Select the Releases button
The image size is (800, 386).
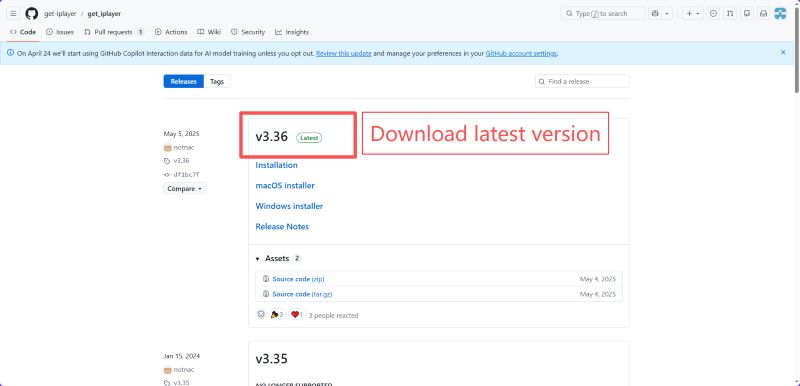click(184, 82)
